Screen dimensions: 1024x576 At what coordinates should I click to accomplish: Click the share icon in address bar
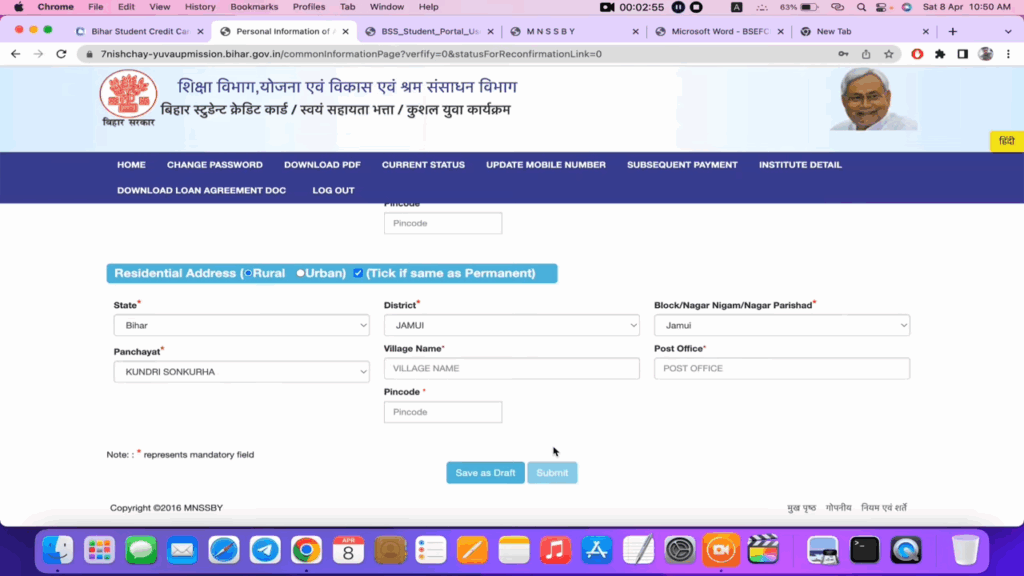pos(866,54)
